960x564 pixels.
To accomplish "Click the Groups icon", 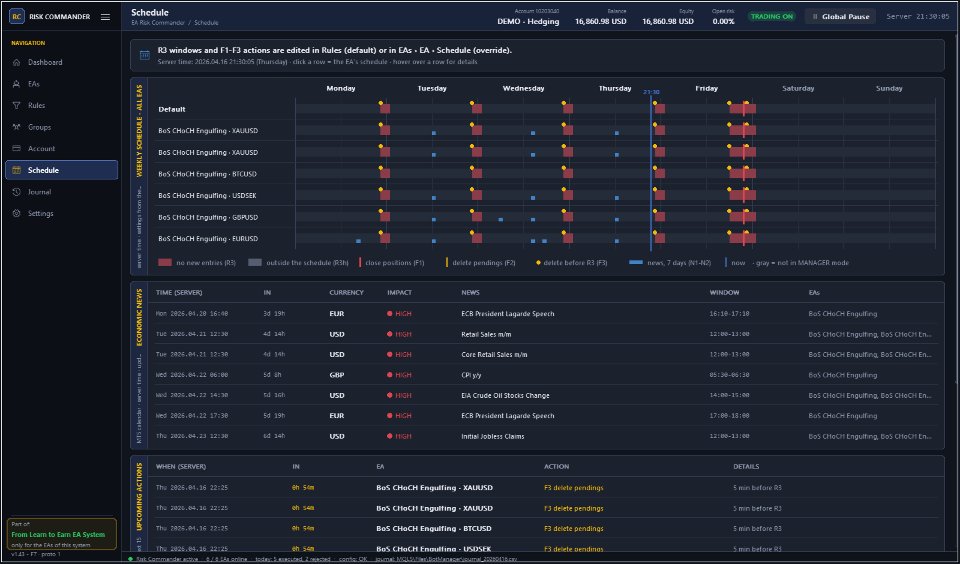I will 17,127.
